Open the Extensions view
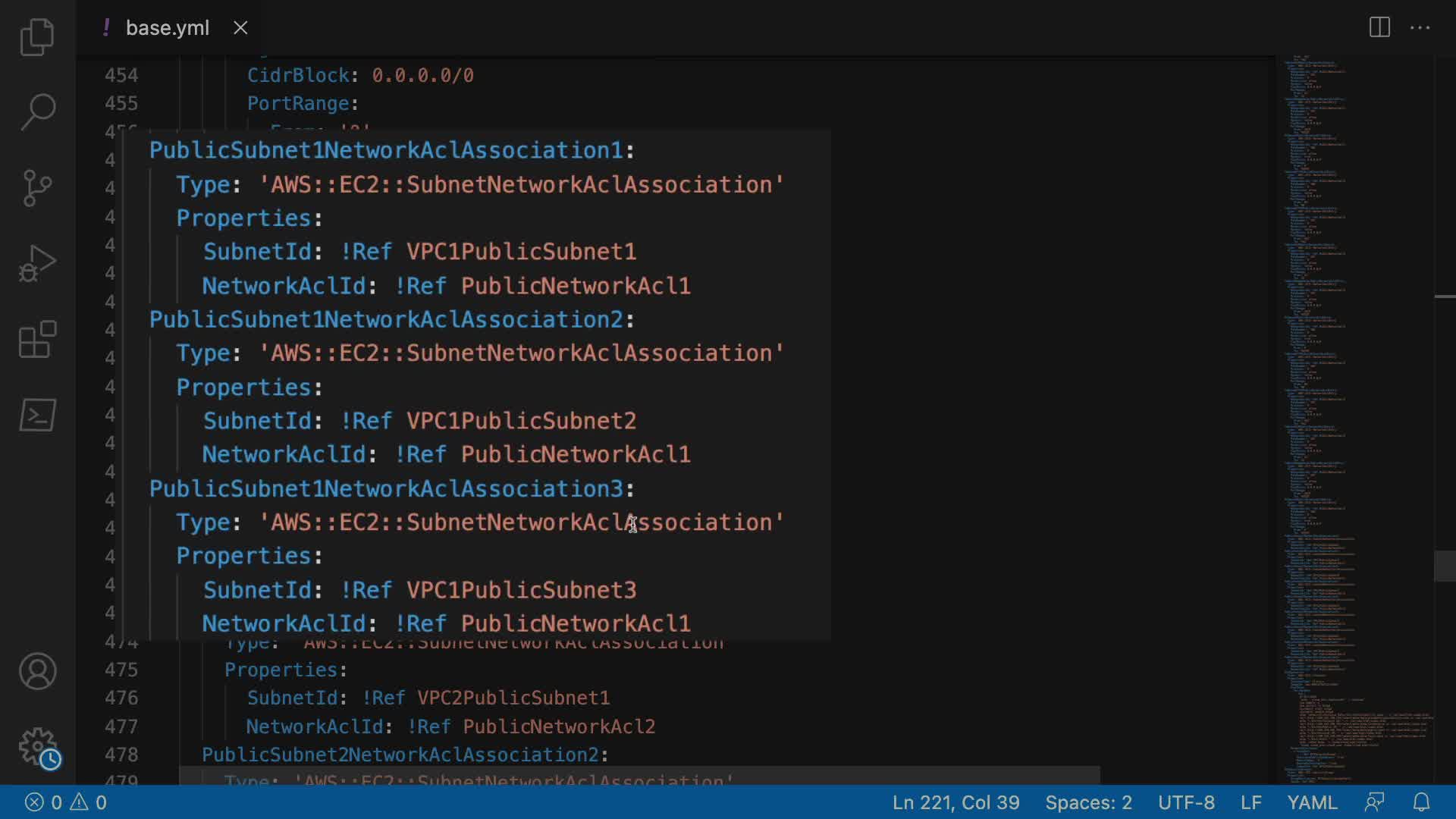The image size is (1456, 819). pyautogui.click(x=37, y=339)
